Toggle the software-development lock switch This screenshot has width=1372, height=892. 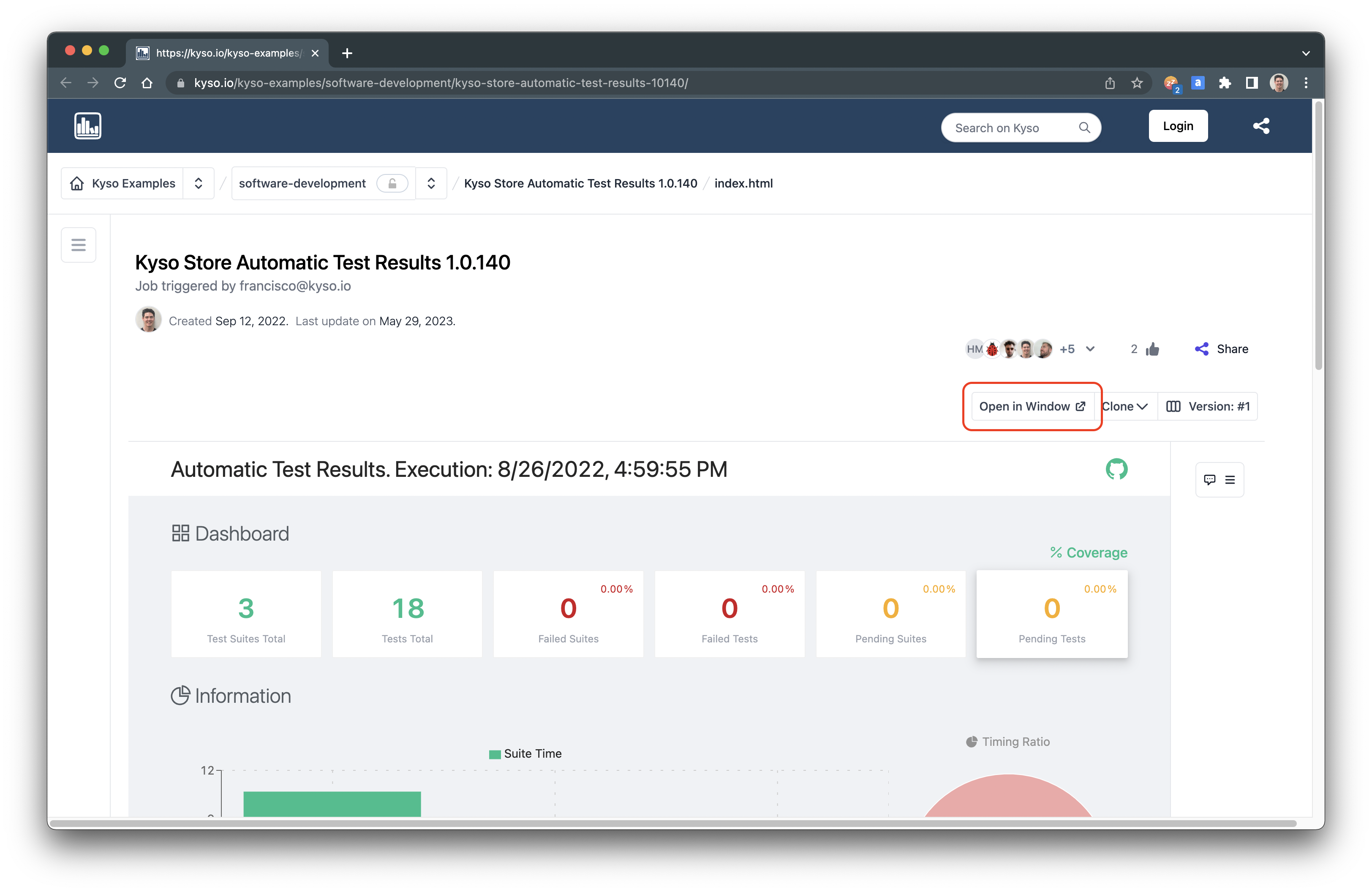click(x=392, y=183)
